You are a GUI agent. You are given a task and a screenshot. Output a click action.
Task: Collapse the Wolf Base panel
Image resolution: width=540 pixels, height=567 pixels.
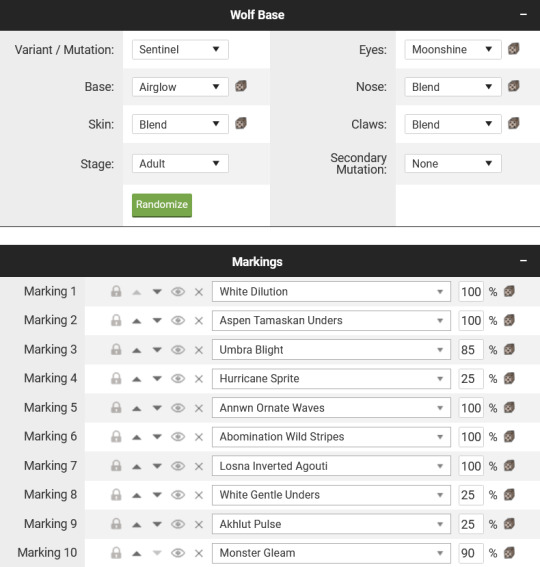coord(523,14)
